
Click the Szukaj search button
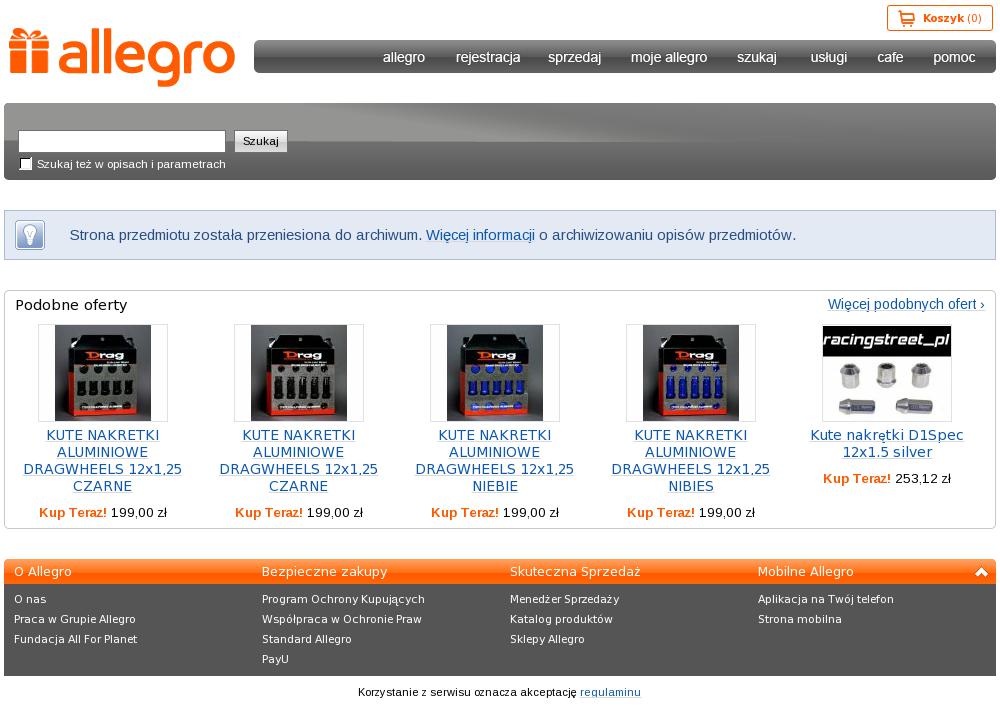[x=261, y=141]
